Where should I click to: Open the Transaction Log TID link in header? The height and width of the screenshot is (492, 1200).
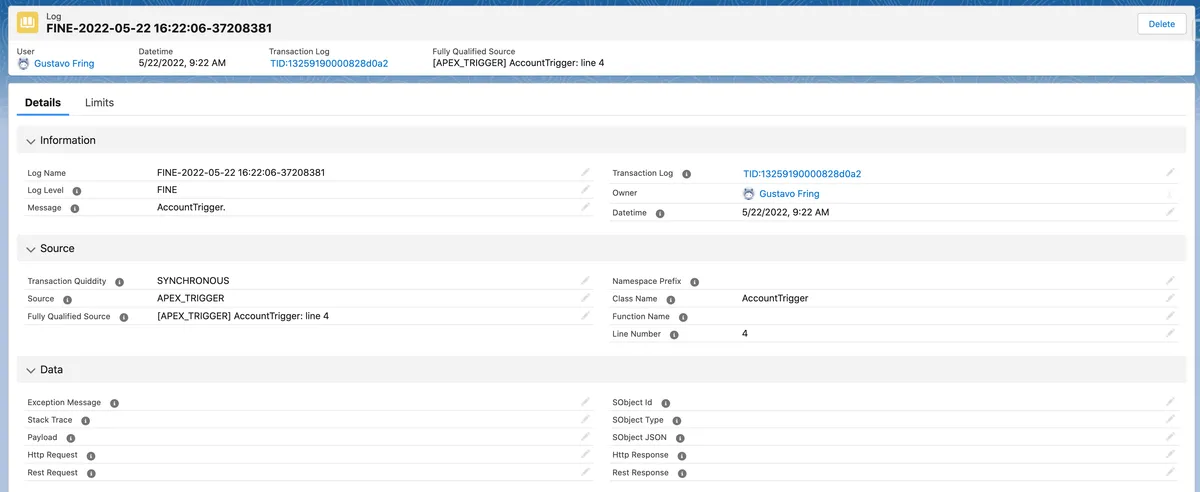[329, 63]
